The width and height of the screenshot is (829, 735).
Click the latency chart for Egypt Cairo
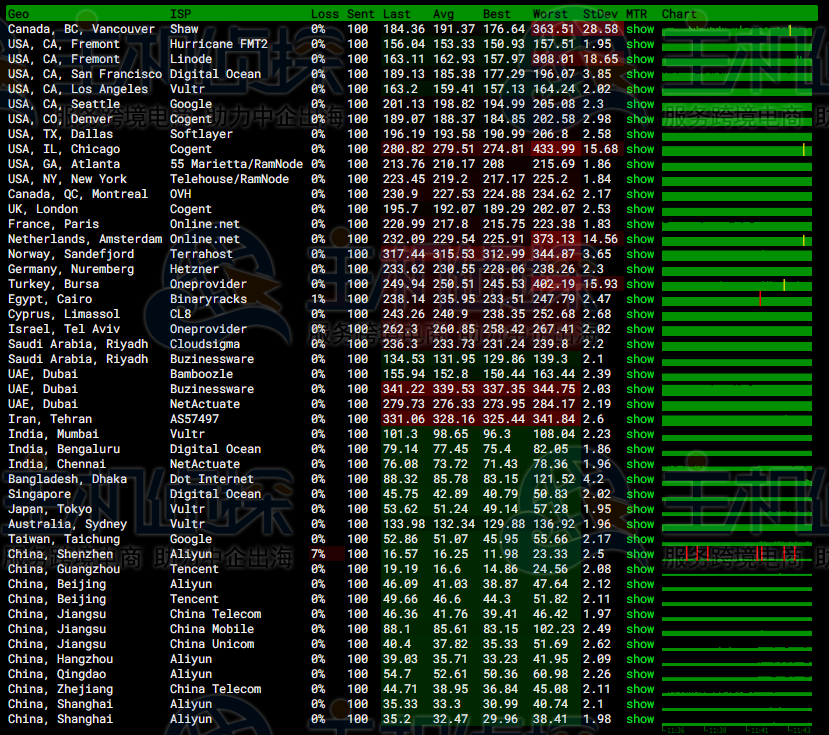coord(736,299)
